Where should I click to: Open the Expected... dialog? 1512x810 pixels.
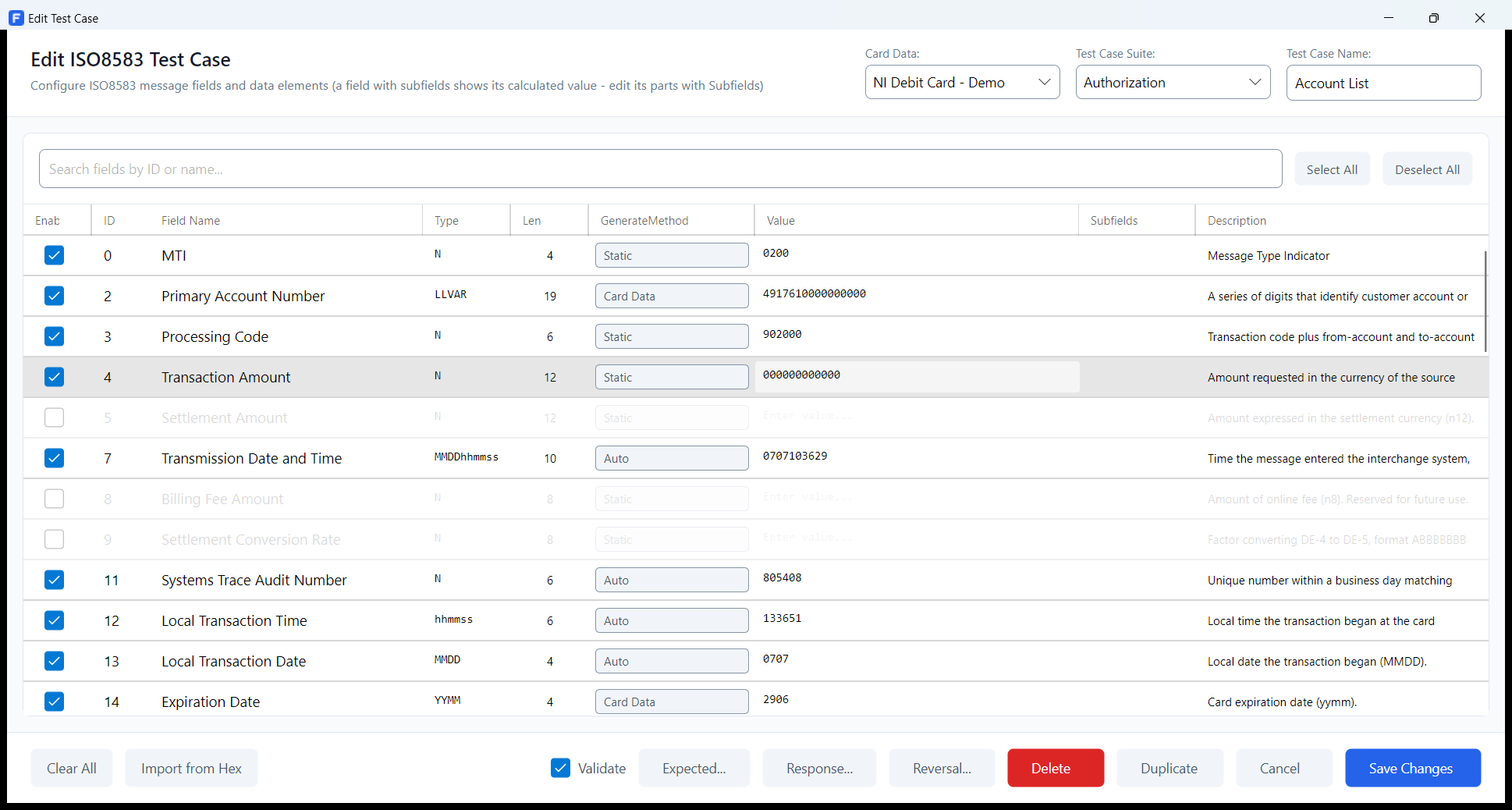pyautogui.click(x=694, y=769)
